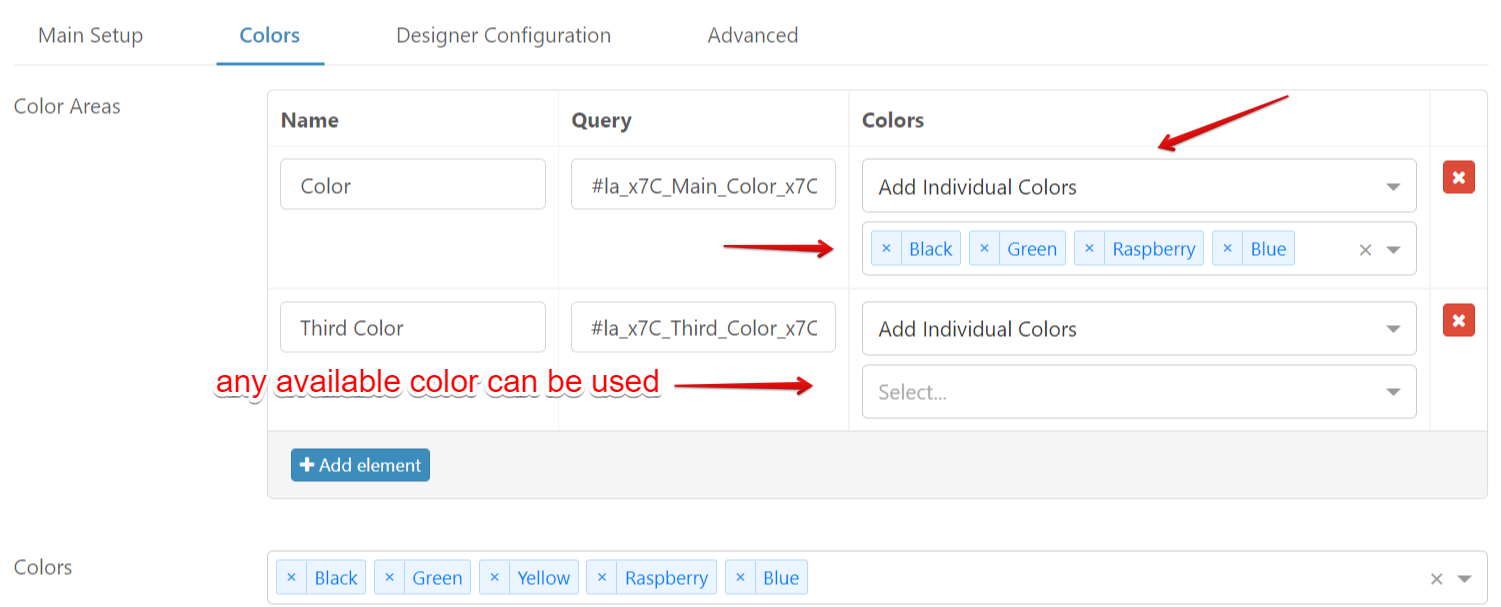
Task: Expand bottom Colors field dropdown arrow
Action: point(1465,579)
